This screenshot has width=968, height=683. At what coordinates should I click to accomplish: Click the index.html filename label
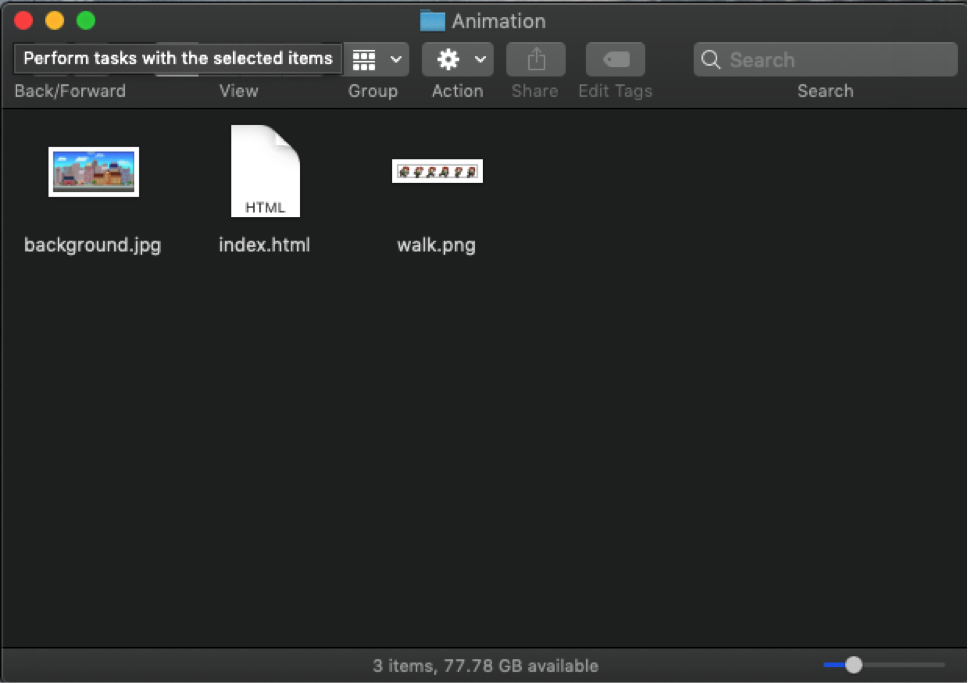click(x=265, y=245)
